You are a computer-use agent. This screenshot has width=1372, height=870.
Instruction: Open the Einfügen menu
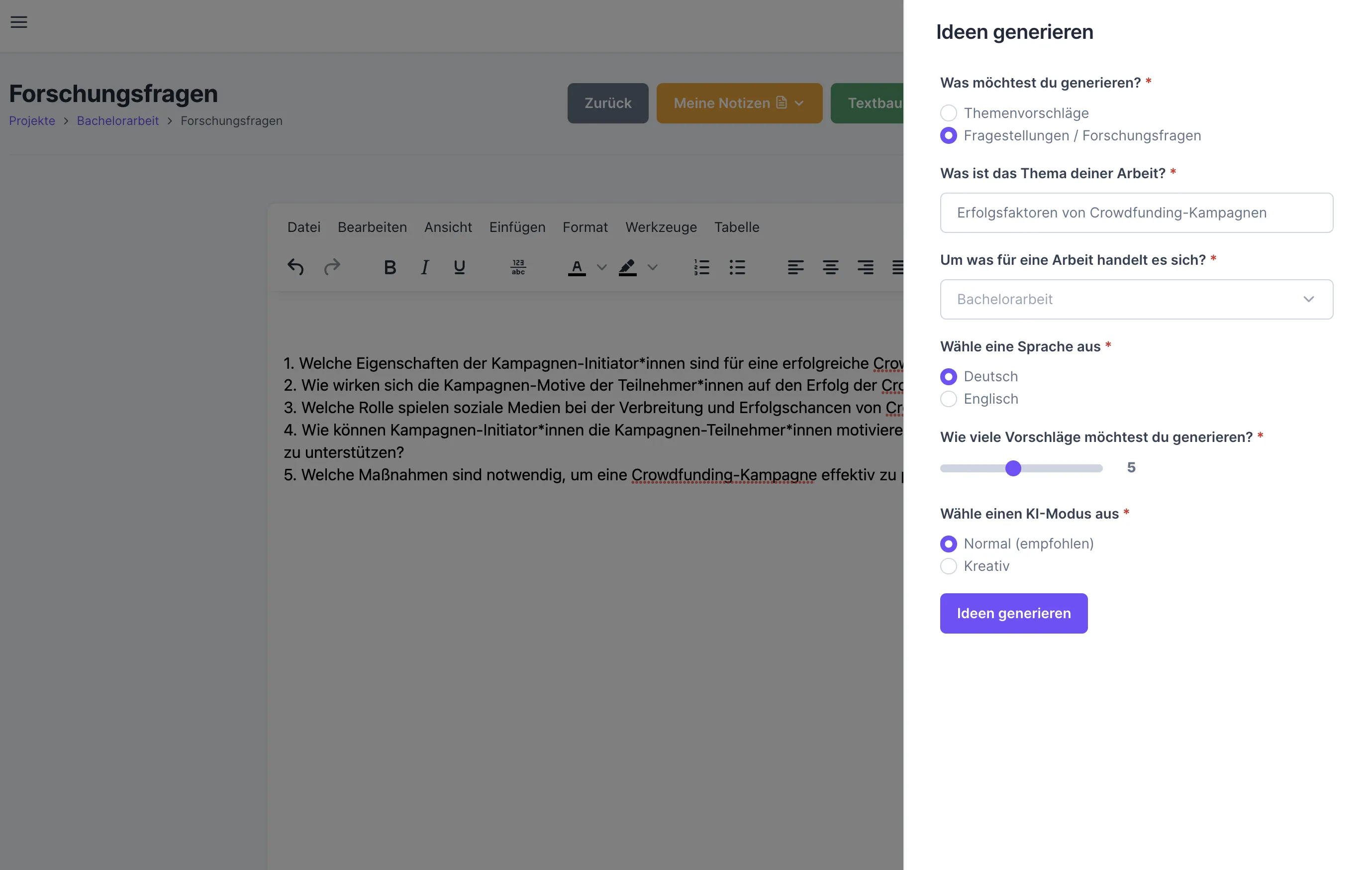pos(517,227)
